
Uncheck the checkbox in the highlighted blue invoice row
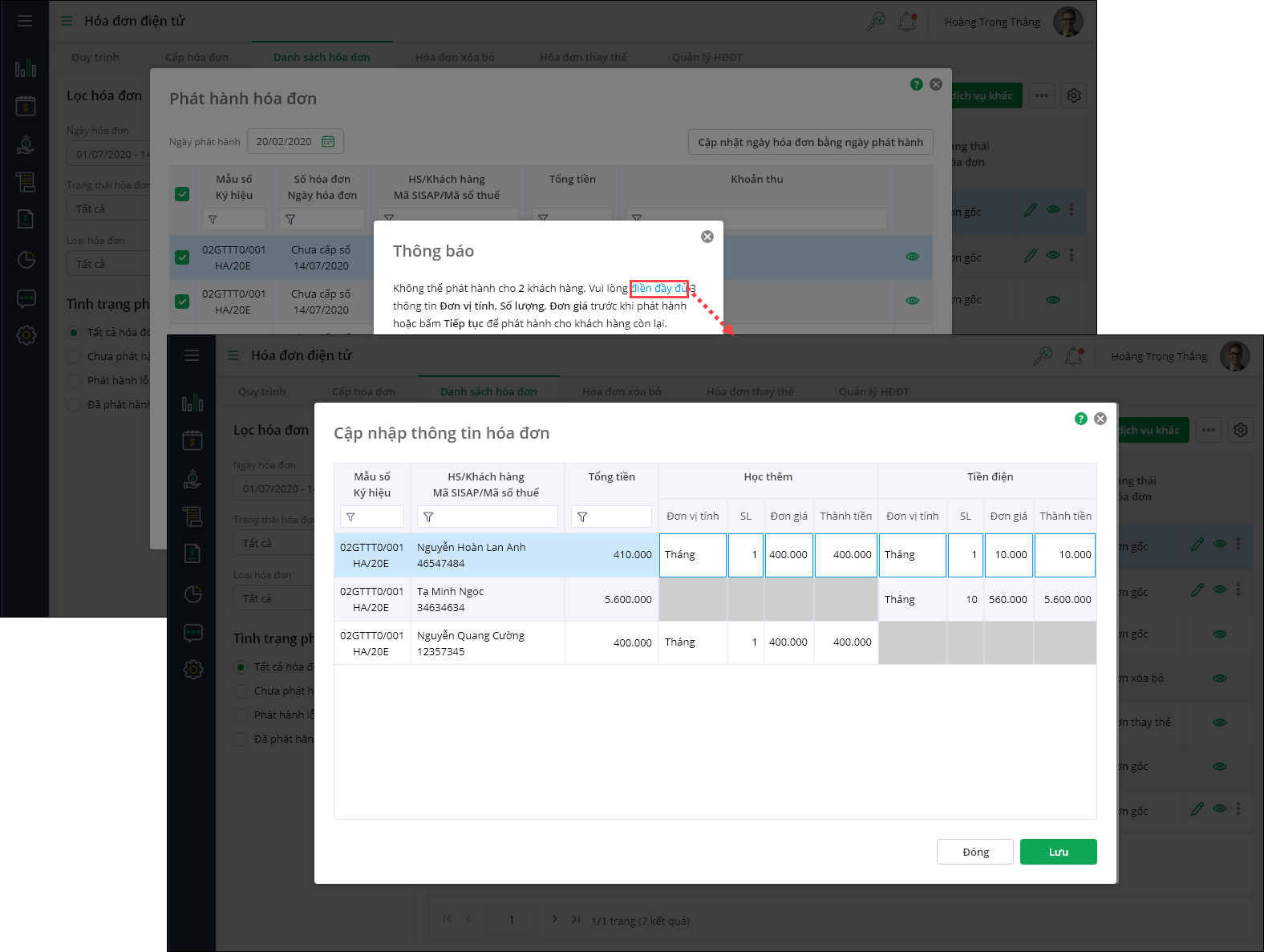[182, 257]
